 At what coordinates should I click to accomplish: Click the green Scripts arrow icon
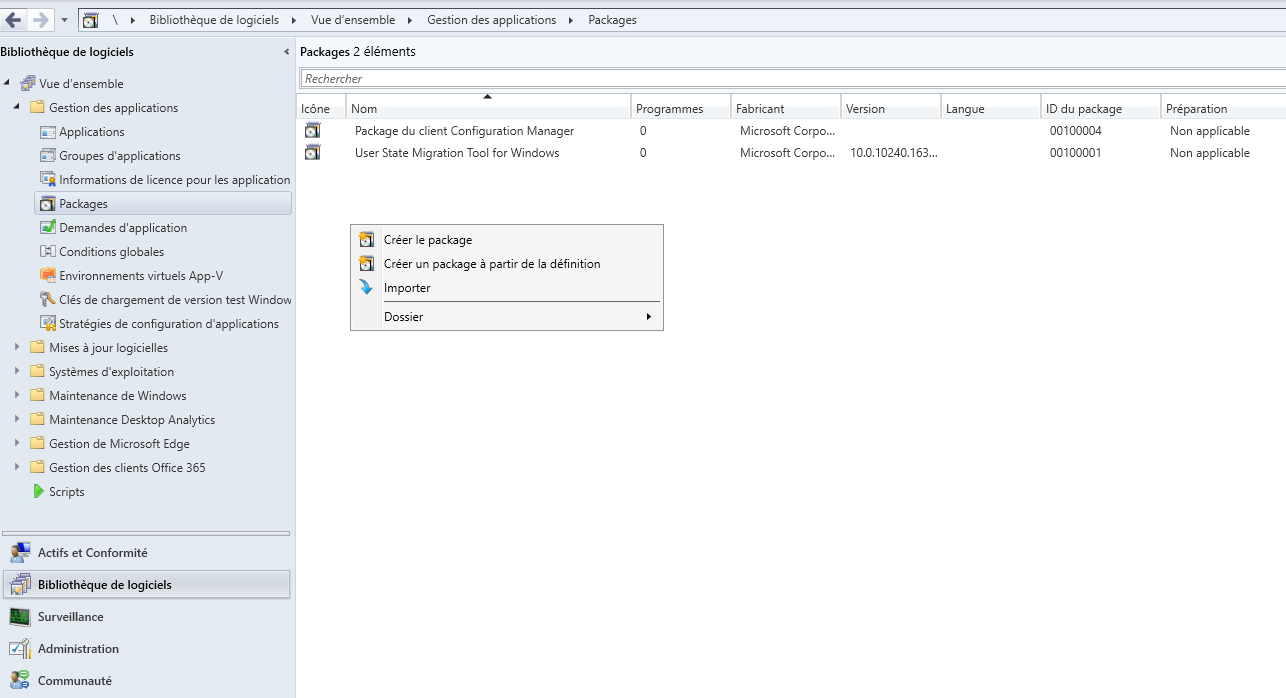[38, 492]
